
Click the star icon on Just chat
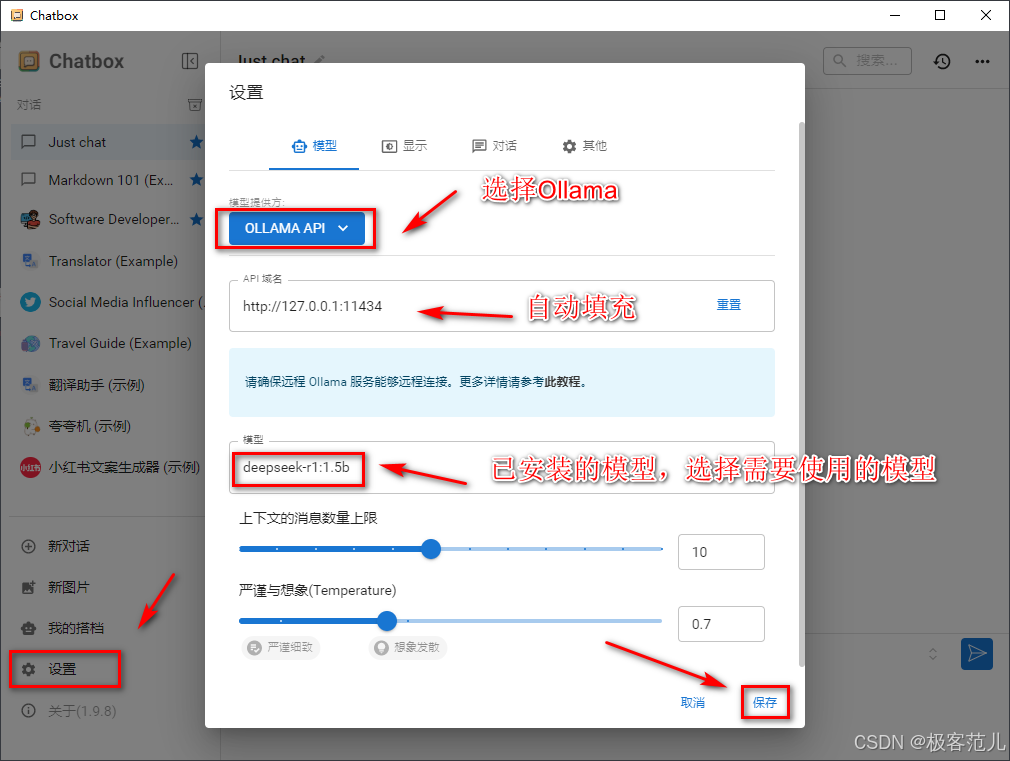(196, 142)
